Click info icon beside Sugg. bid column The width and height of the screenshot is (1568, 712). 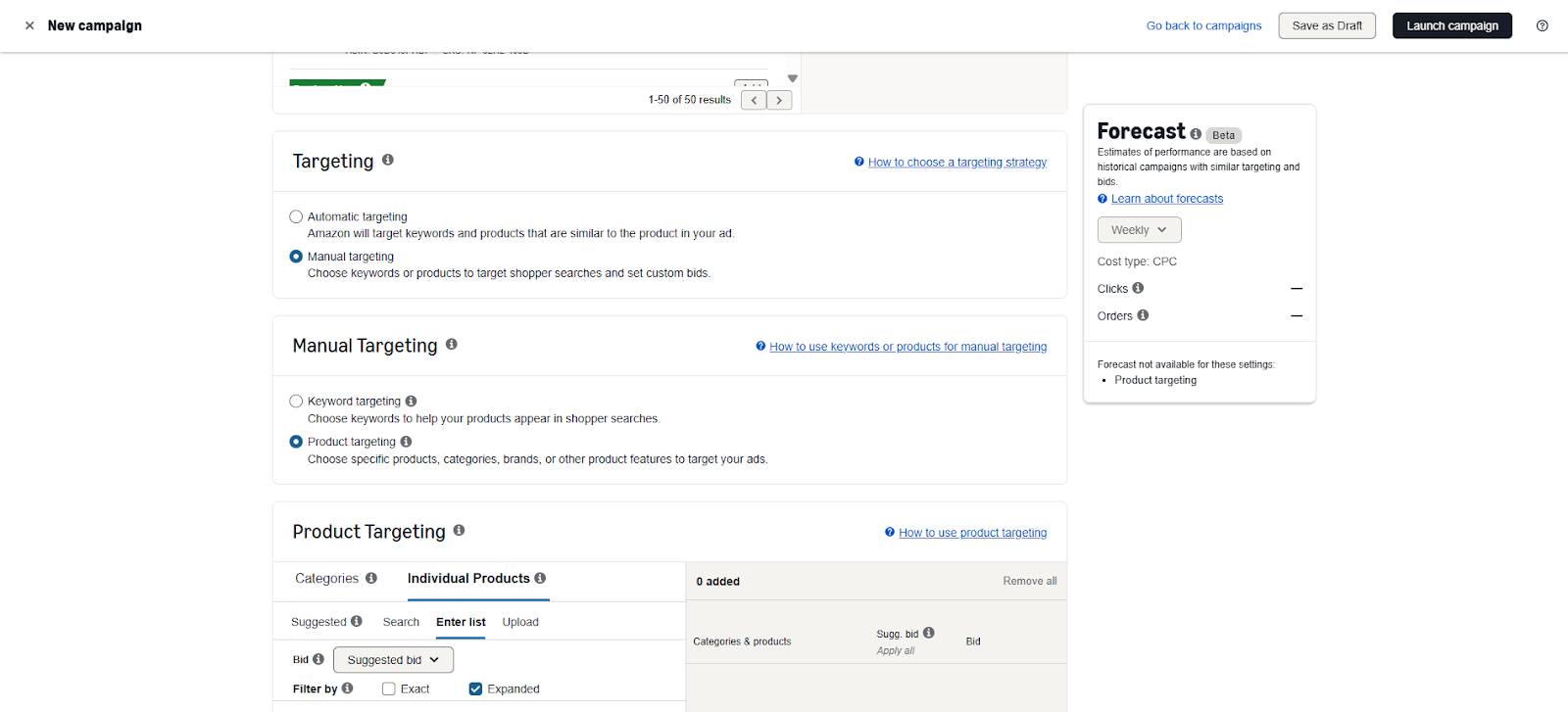(x=929, y=633)
